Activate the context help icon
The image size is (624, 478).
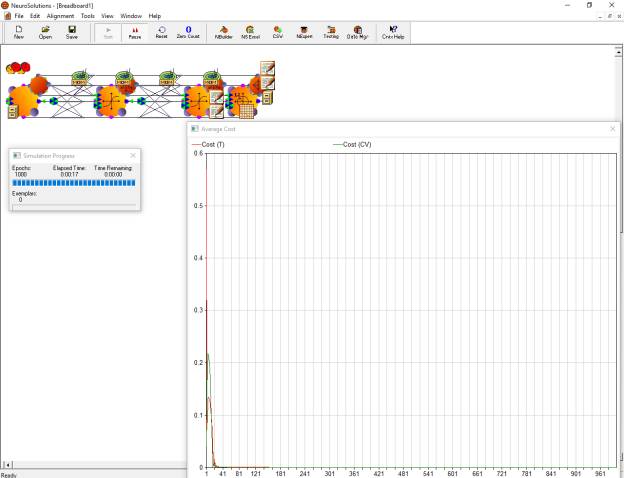coord(393,32)
